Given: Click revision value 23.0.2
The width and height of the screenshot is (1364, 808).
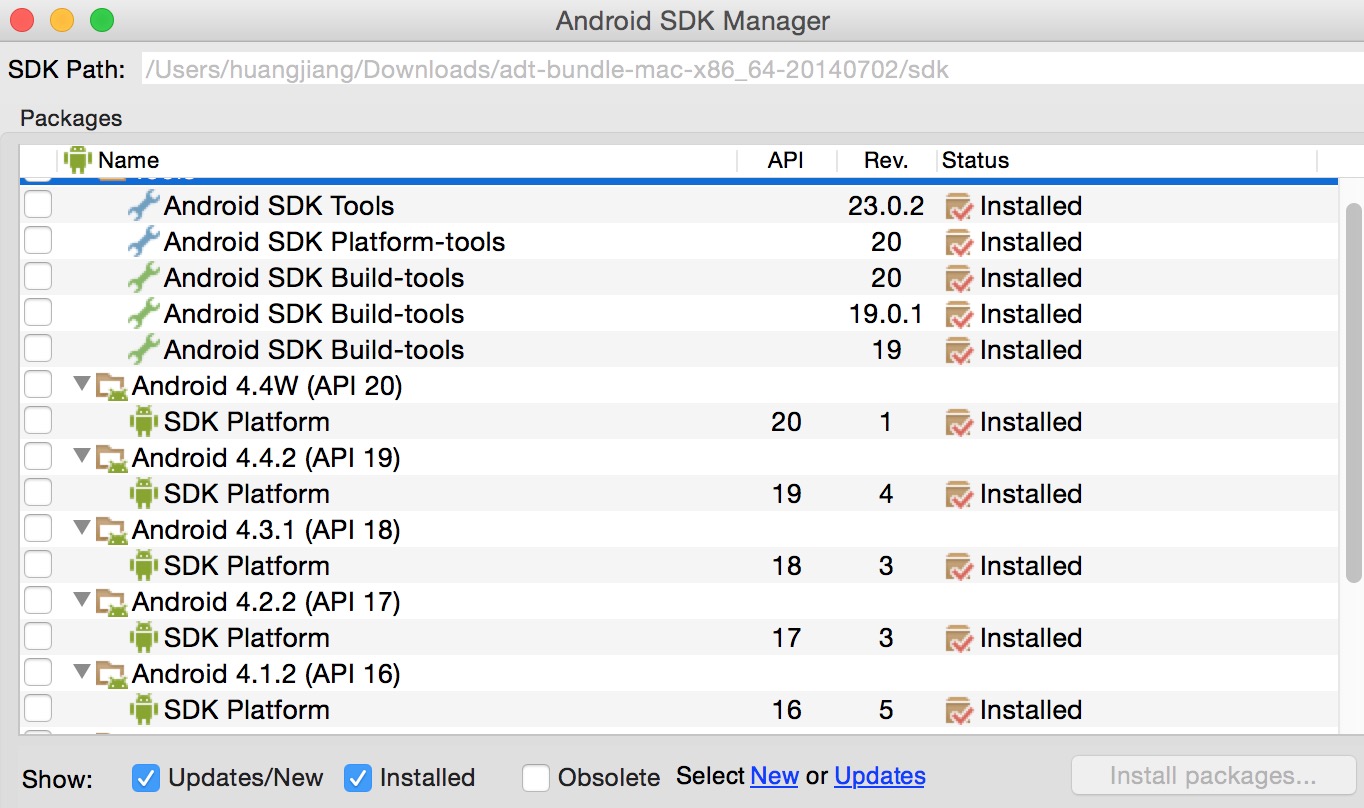Looking at the screenshot, I should point(886,206).
